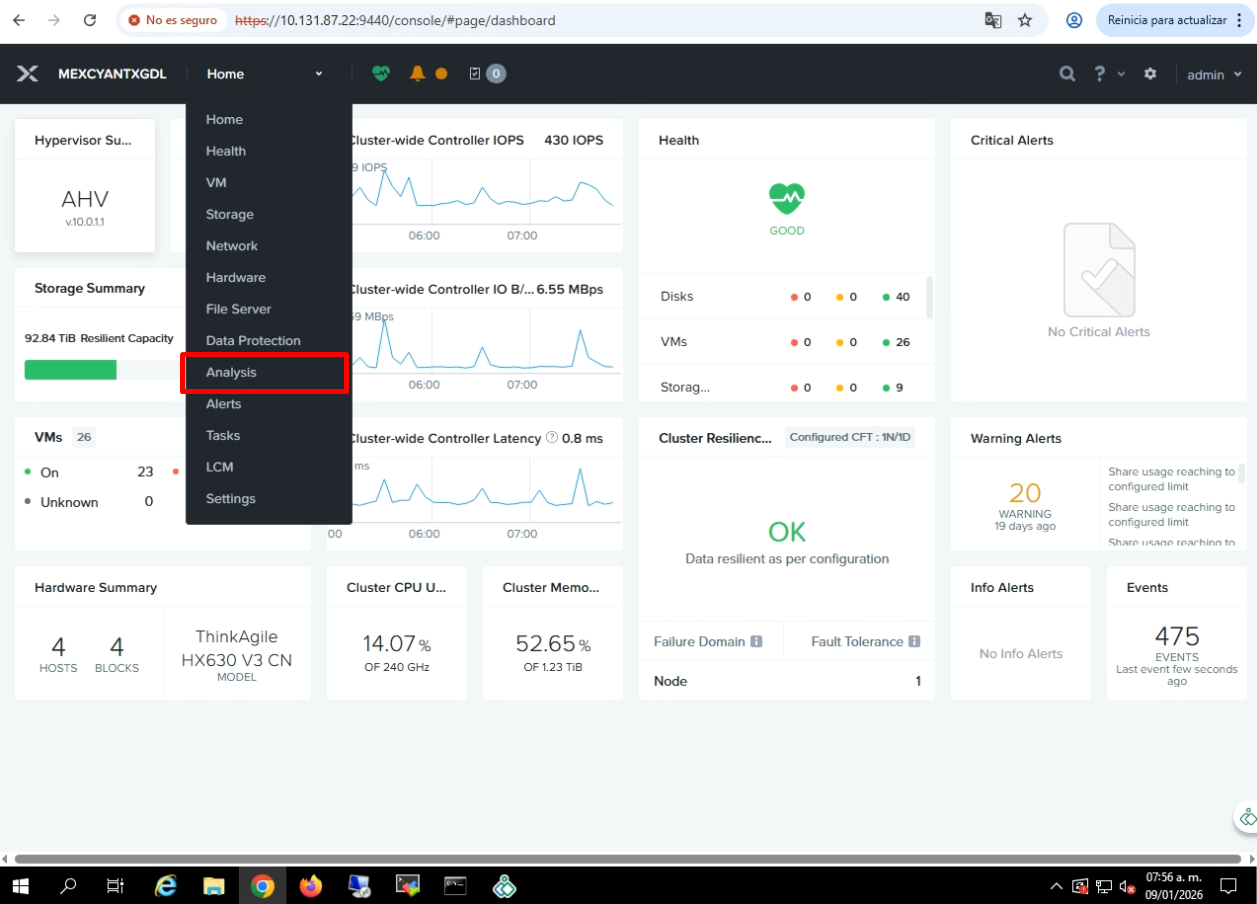Select Data Protection menu entry
1257x904 pixels.
coord(253,341)
